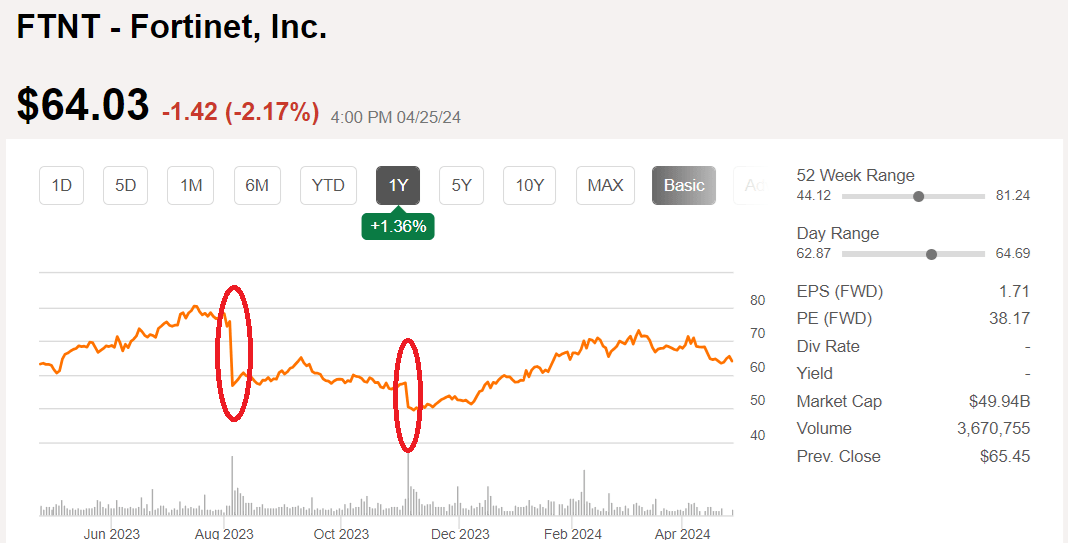Click the 52 Week Range slider handle
1068x543 pixels.
918,196
